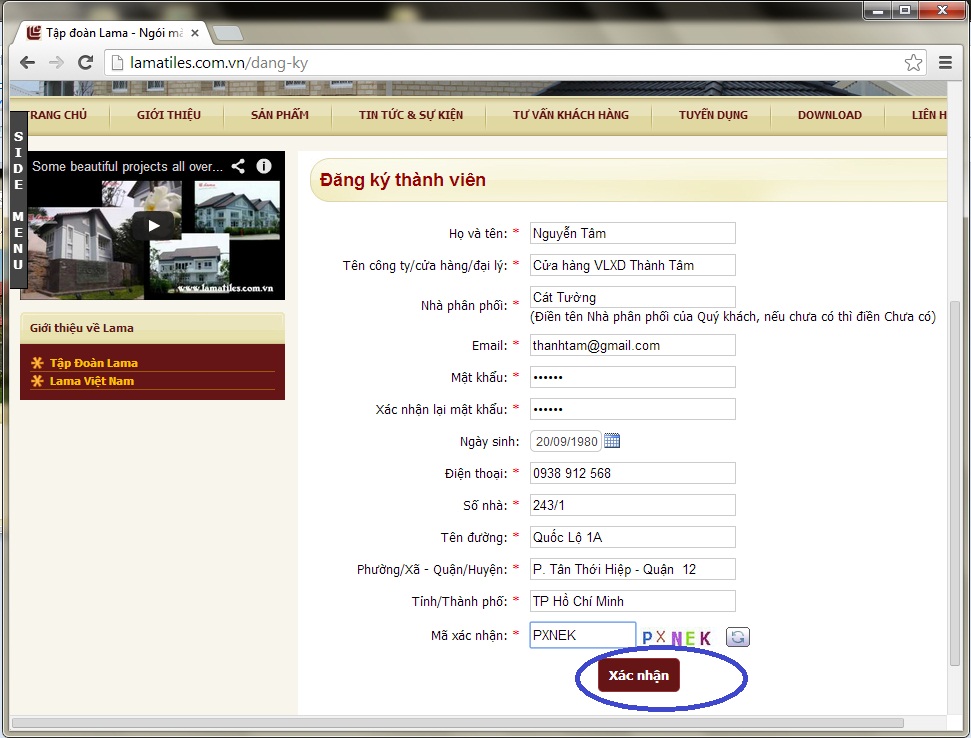Click the browser forward arrow
This screenshot has height=738, width=971.
(x=56, y=63)
